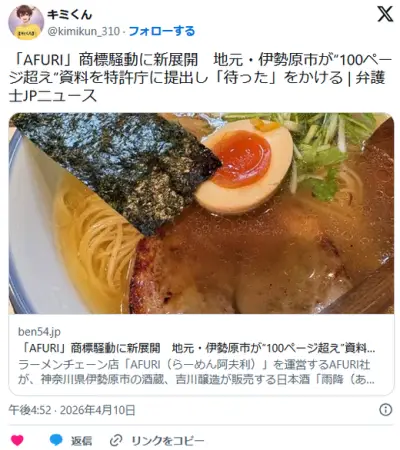Open the tweet info circle icon

[x=386, y=410]
